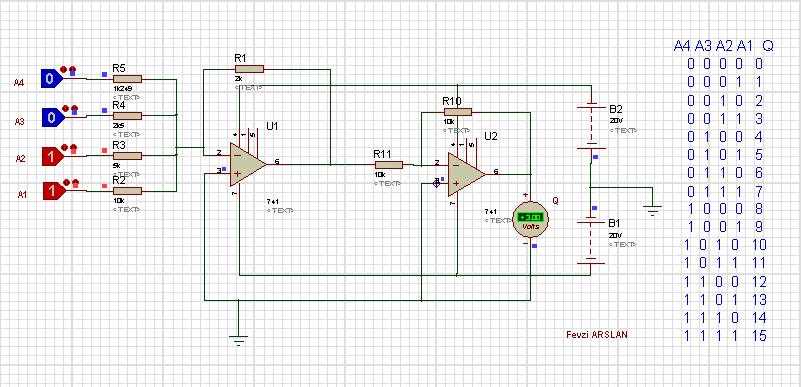The image size is (801, 387).
Task: Click the 5k value under R3
Action: (116, 165)
